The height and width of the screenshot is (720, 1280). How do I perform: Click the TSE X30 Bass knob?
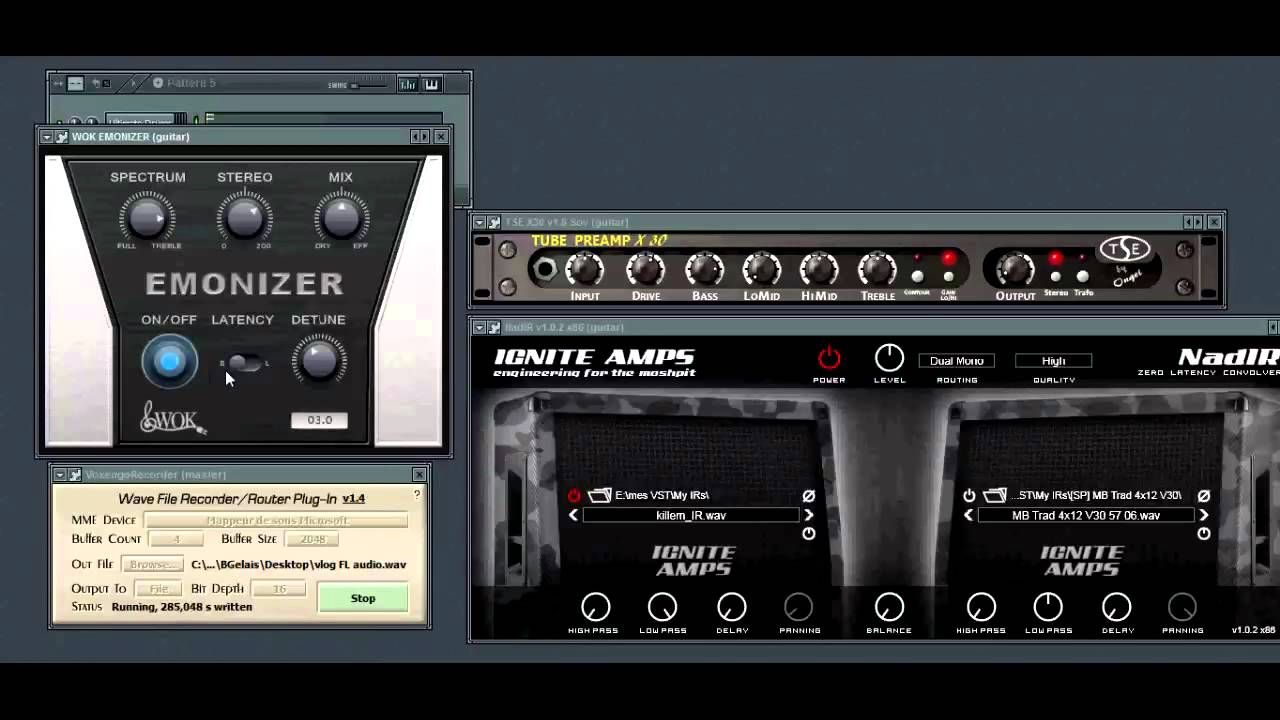coord(704,269)
